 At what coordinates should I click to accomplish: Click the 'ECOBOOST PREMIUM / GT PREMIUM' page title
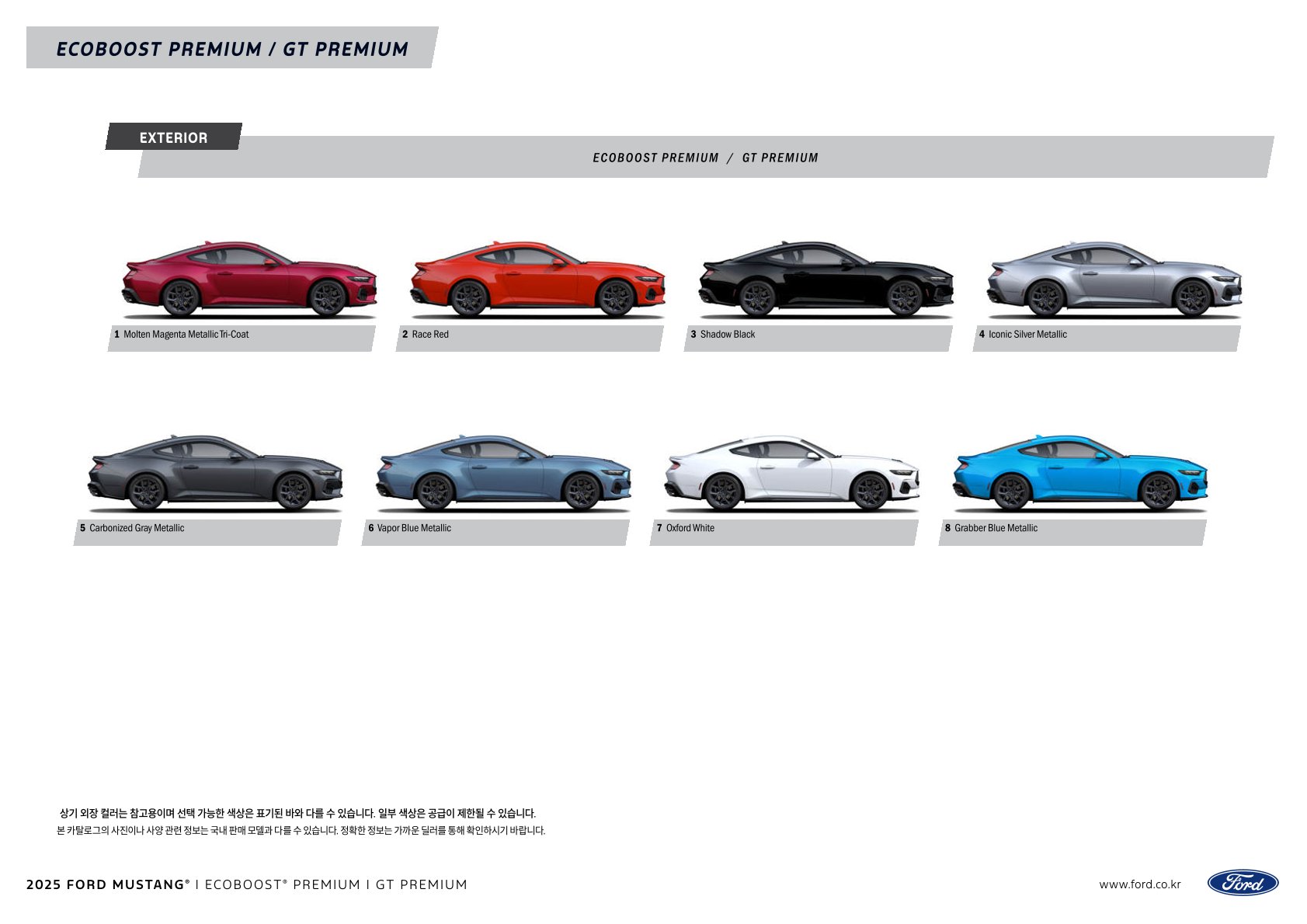[232, 49]
